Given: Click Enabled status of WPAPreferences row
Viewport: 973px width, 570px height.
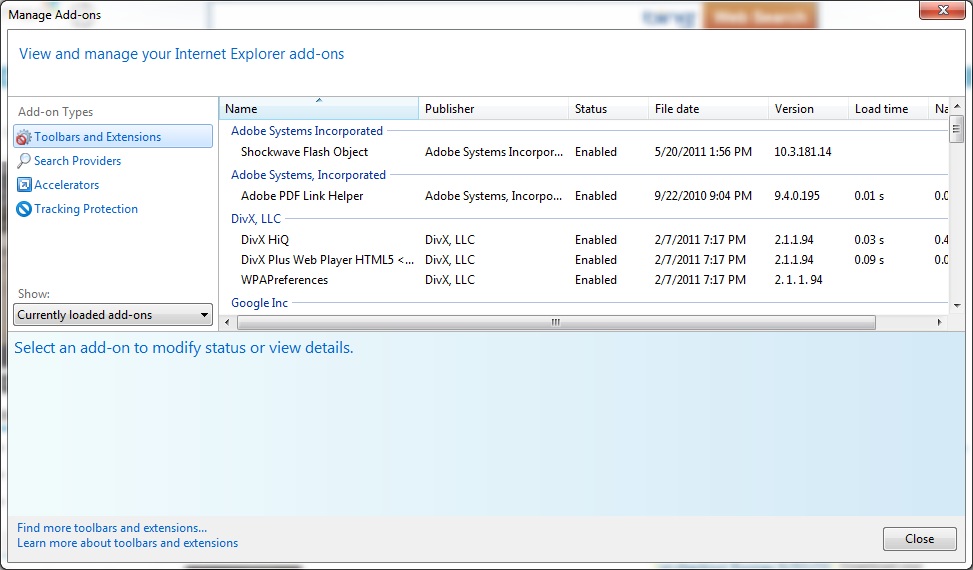Looking at the screenshot, I should (x=596, y=280).
